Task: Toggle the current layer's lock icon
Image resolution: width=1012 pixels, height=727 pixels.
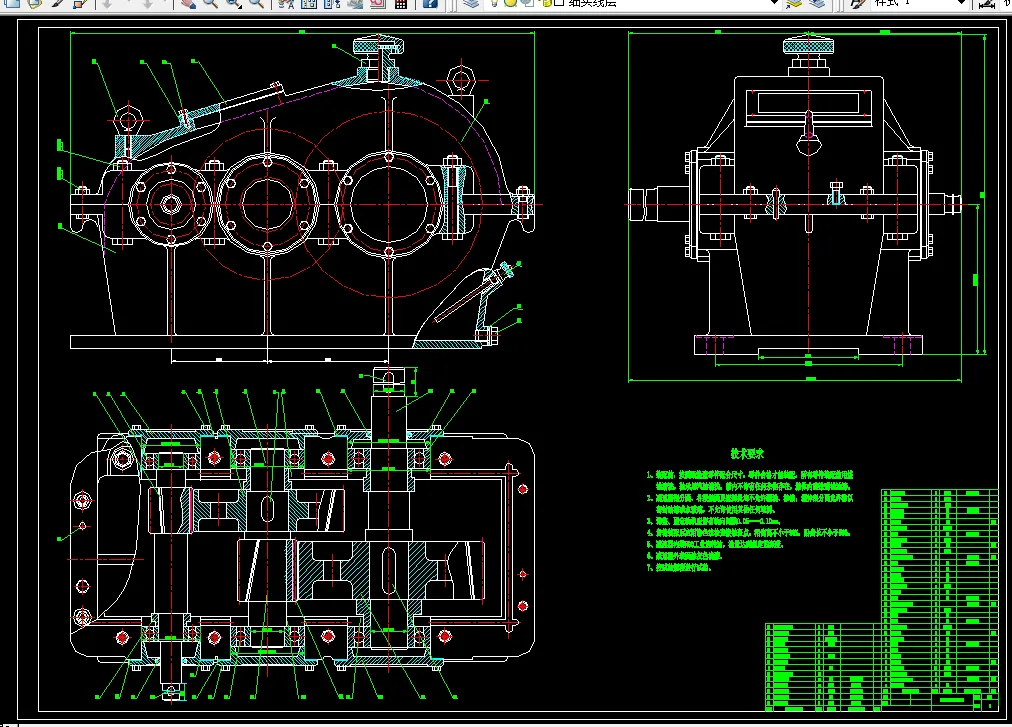Action: [x=545, y=3]
